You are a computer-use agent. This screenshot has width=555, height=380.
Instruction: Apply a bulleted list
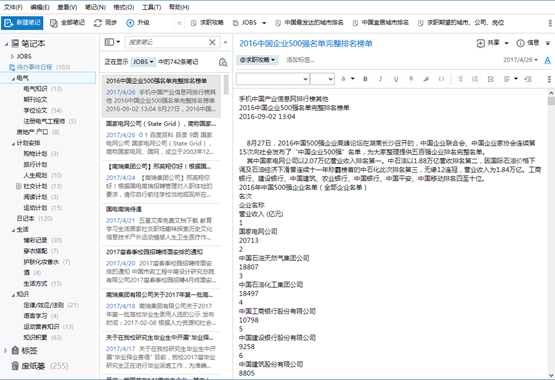460,79
